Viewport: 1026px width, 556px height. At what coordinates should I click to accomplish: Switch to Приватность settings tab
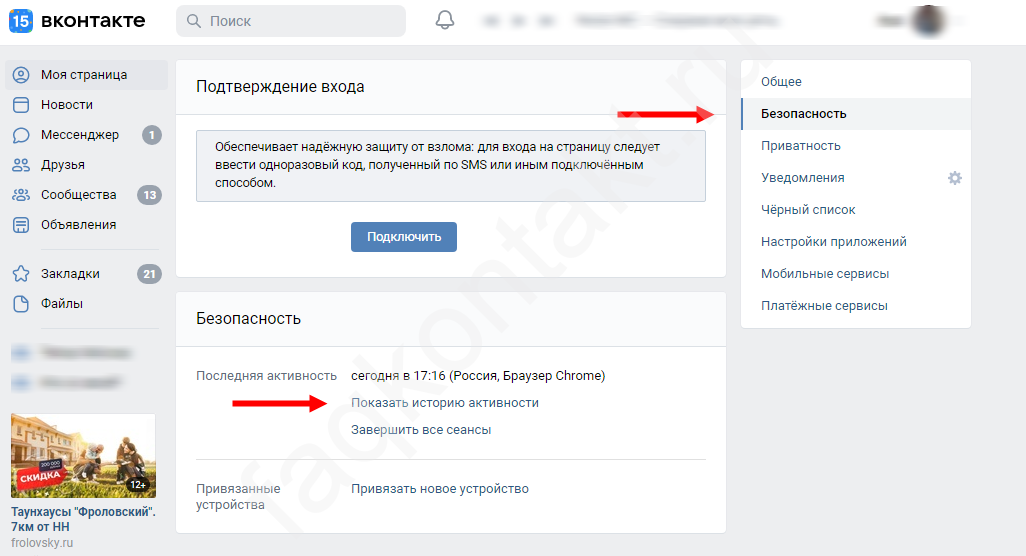pos(800,146)
